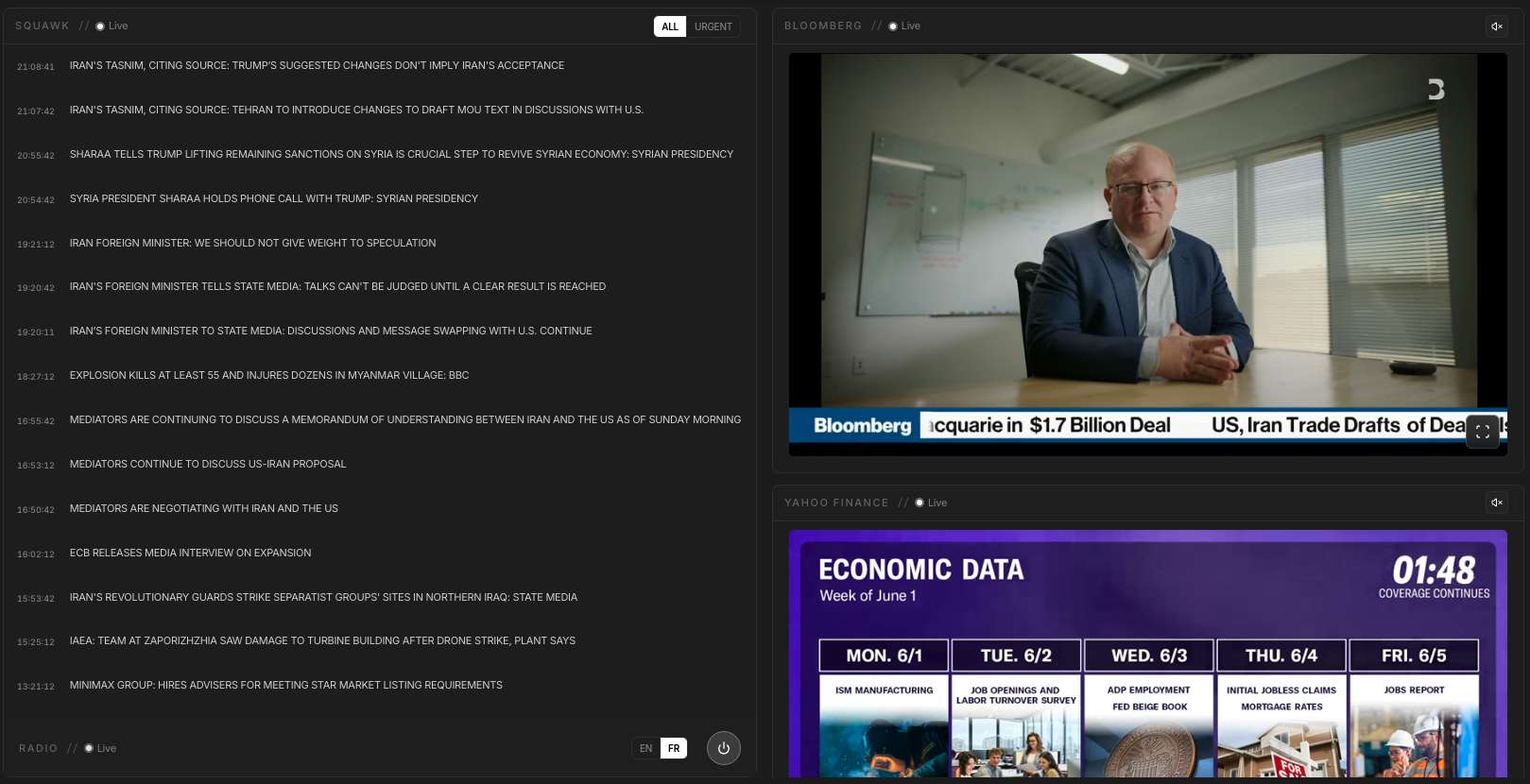Select 'Mediators continue to discuss US-Iran proposal' headline
This screenshot has height=784, width=1530.
tap(208, 465)
